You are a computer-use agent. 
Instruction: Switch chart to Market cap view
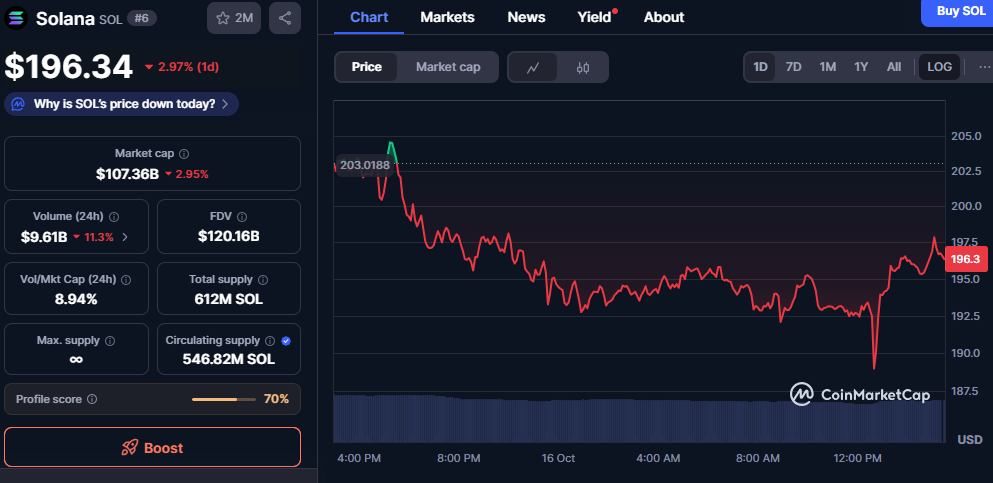tap(448, 67)
